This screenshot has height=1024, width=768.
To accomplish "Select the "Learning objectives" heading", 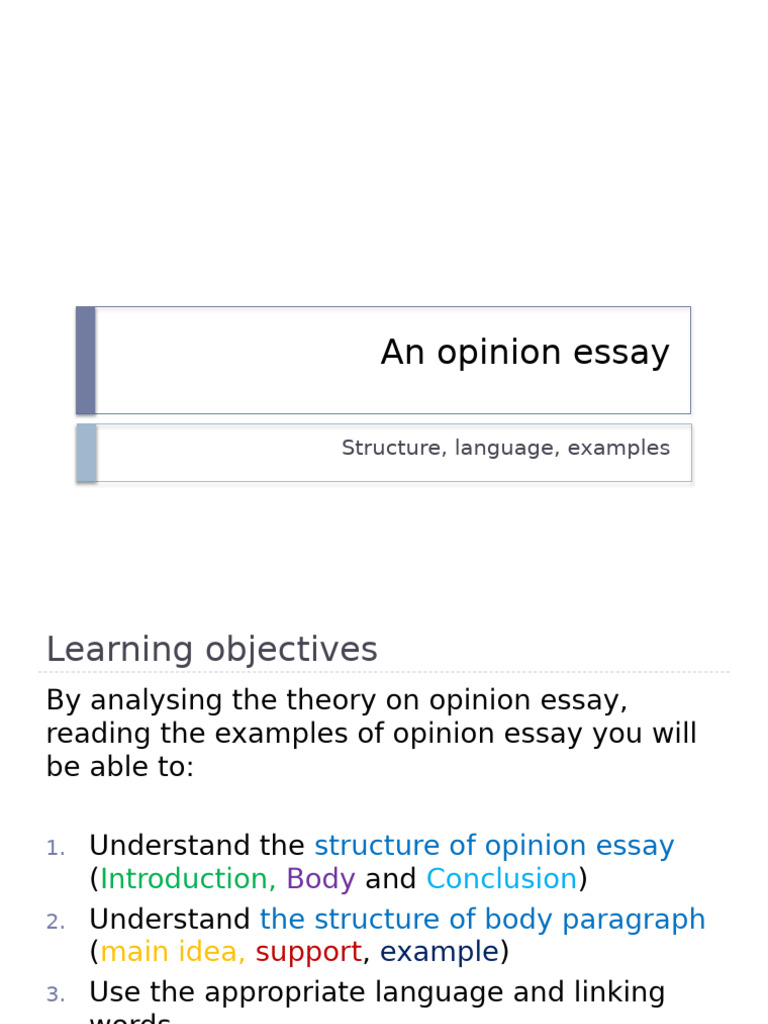I will pyautogui.click(x=212, y=650).
